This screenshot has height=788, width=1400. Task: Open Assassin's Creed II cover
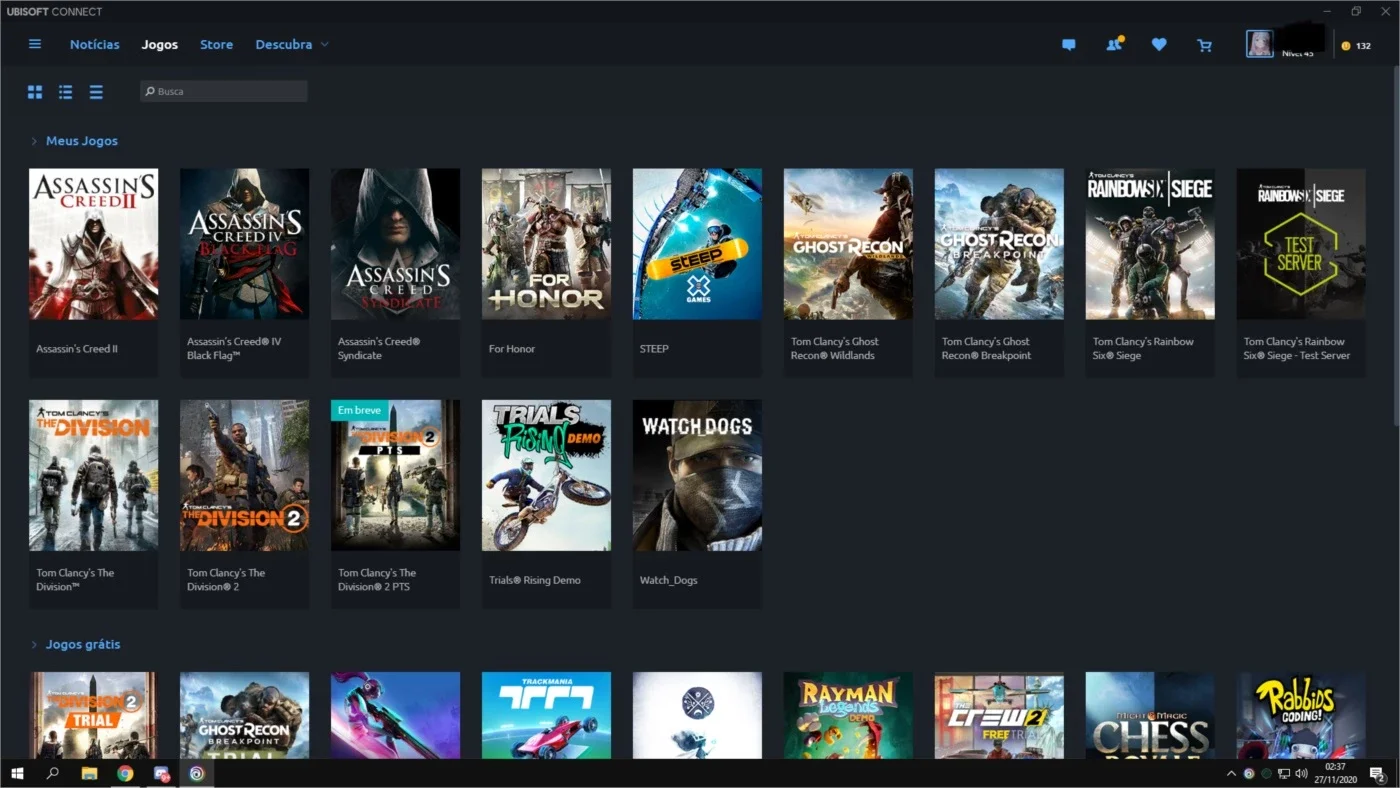[94, 244]
